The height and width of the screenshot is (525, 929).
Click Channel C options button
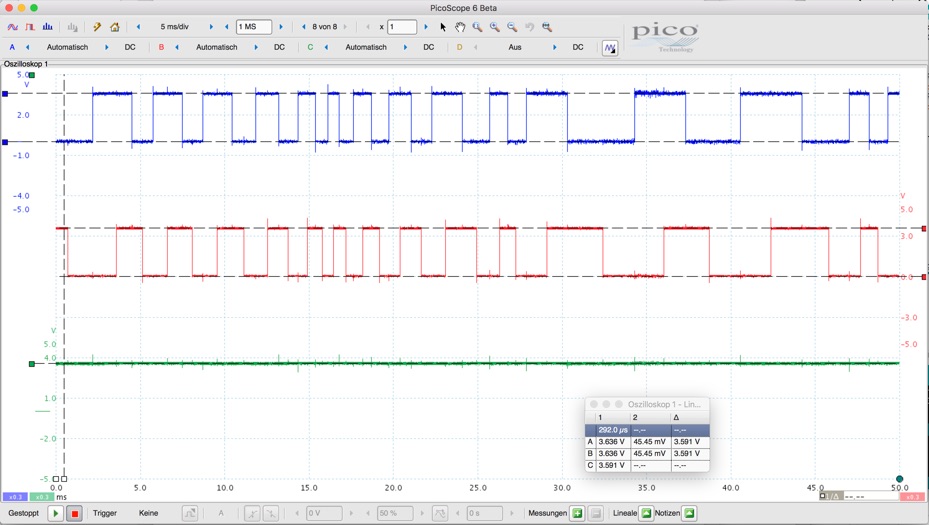point(310,47)
